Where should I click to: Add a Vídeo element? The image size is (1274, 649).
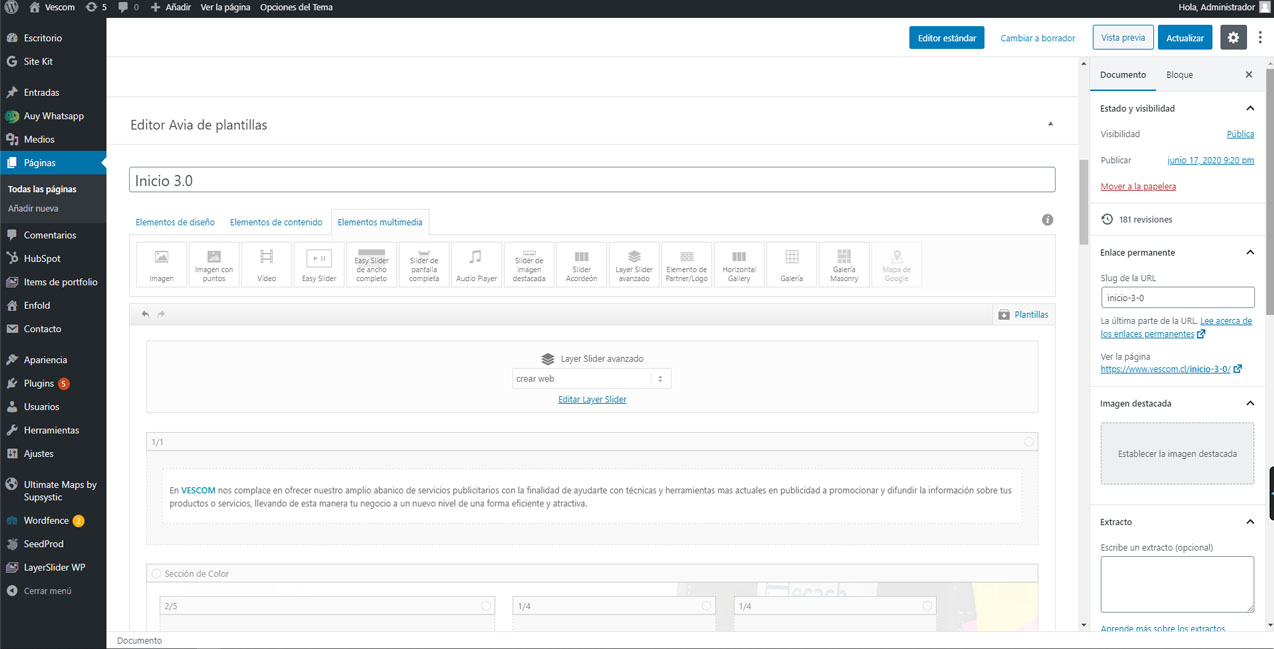[x=266, y=264]
